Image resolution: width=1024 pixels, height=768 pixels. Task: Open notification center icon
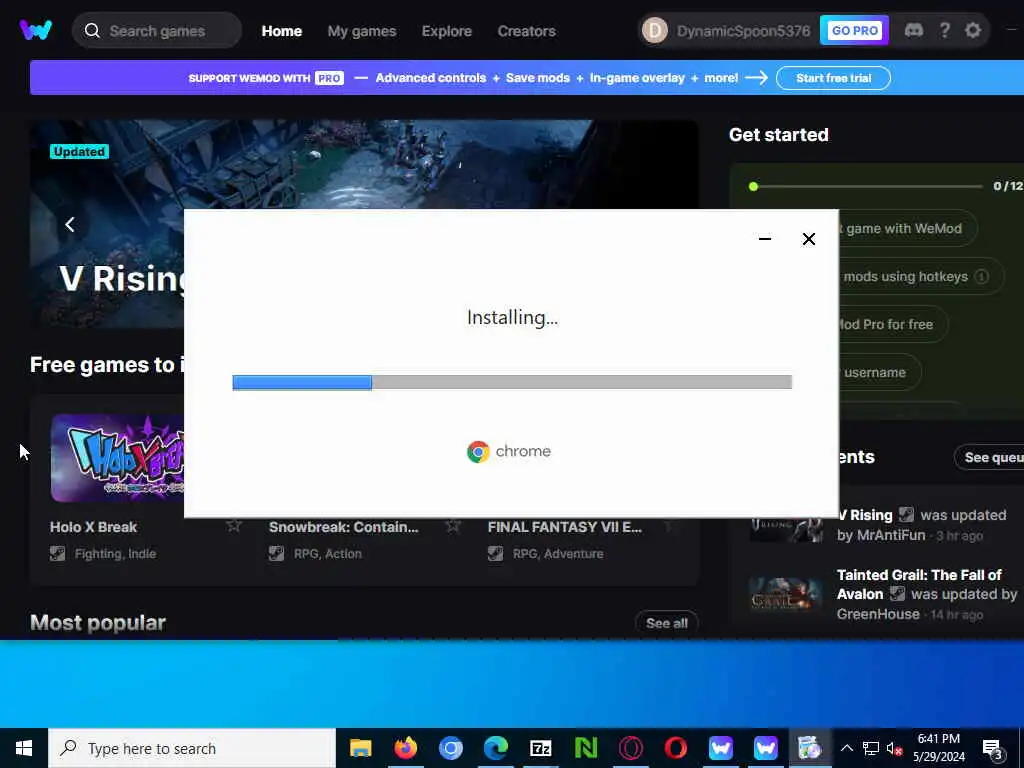[991, 749]
